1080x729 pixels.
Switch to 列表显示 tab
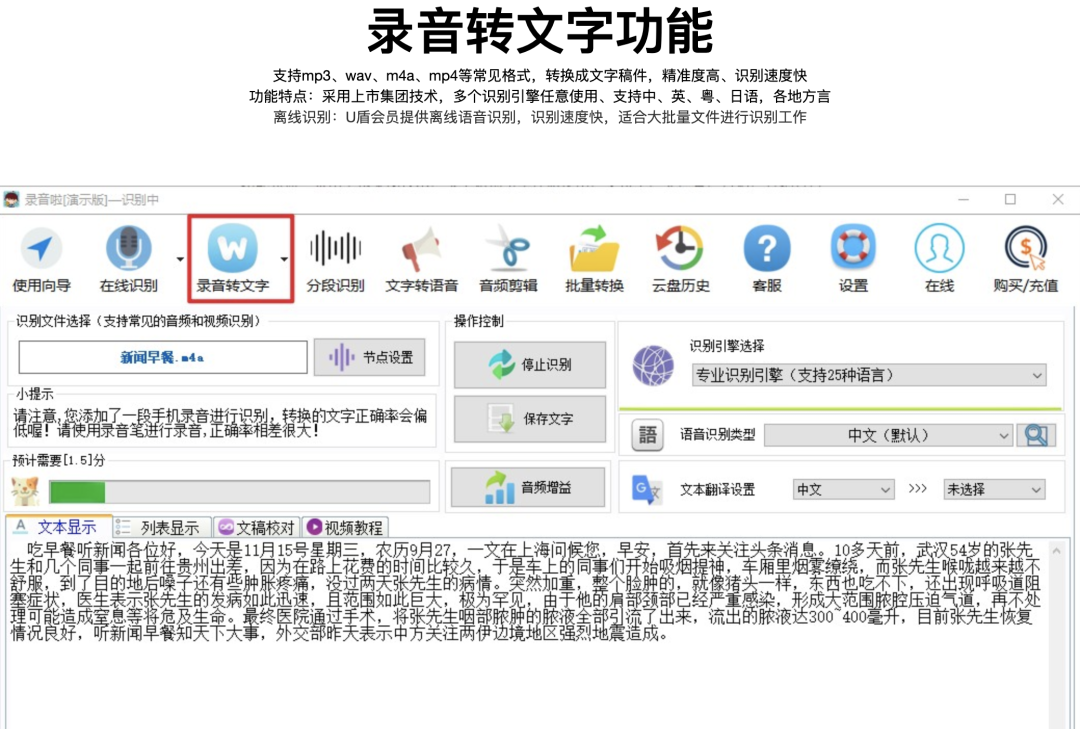click(x=161, y=527)
